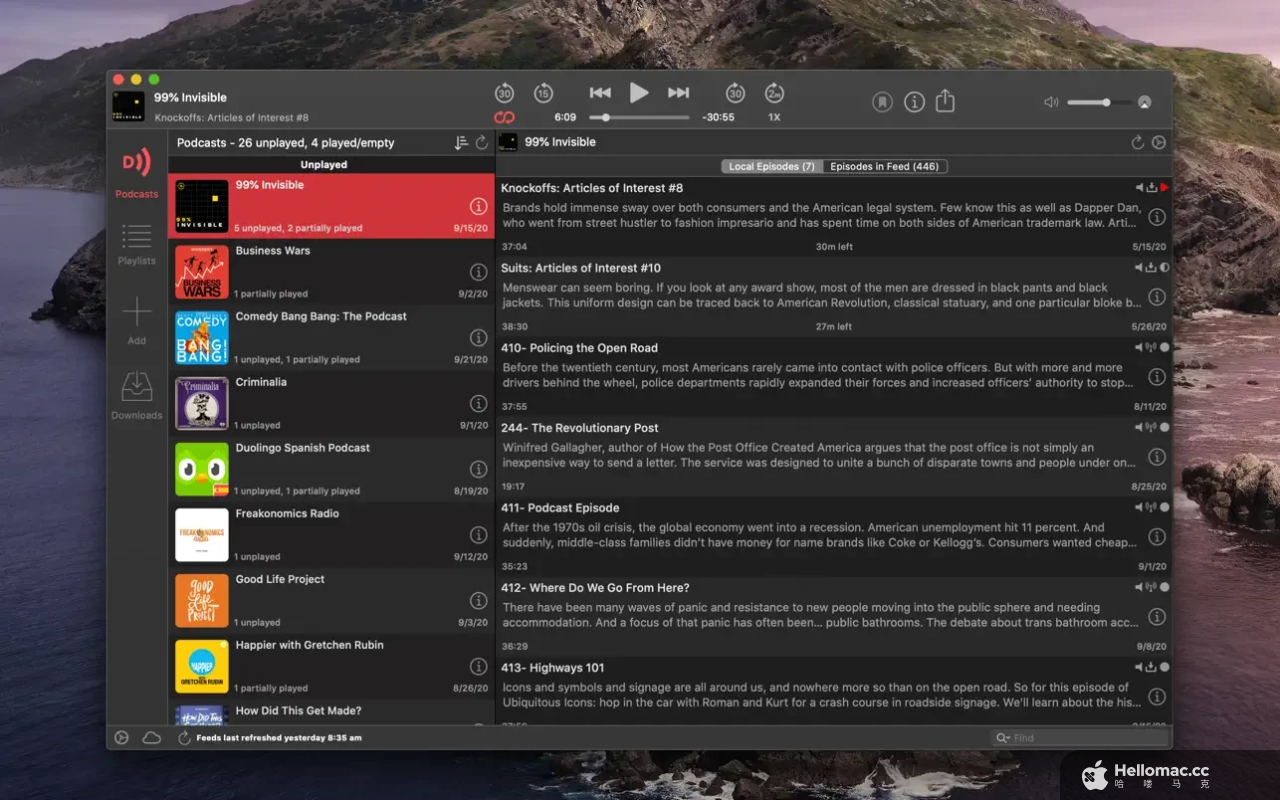The width and height of the screenshot is (1280, 800).
Task: Toggle unplayed dot on 410- Policing the Open Road
Action: (1164, 348)
